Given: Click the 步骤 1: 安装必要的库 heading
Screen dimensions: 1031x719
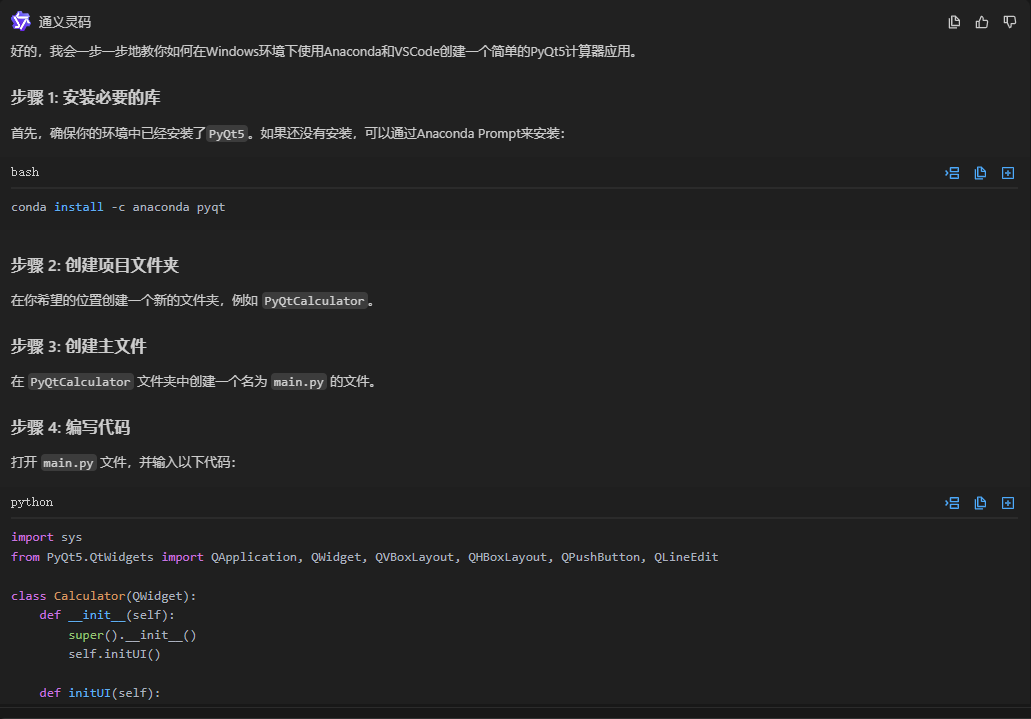Looking at the screenshot, I should tap(86, 98).
